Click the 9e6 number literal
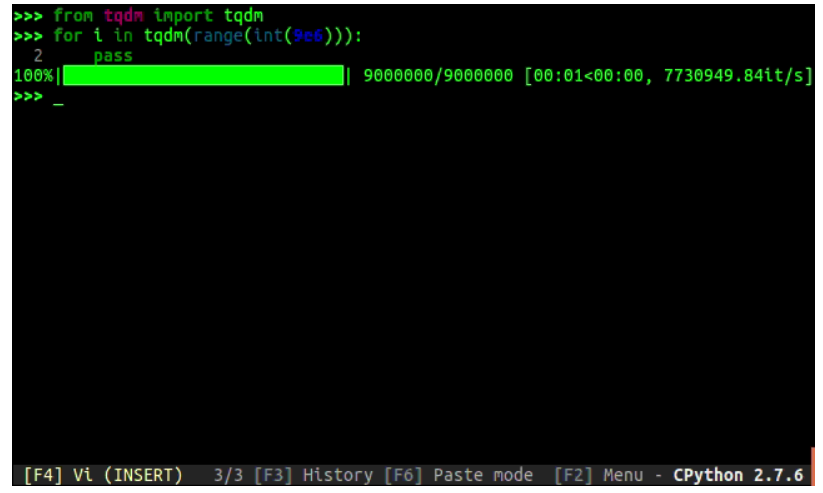Viewport: 823px width, 493px height. point(308,36)
